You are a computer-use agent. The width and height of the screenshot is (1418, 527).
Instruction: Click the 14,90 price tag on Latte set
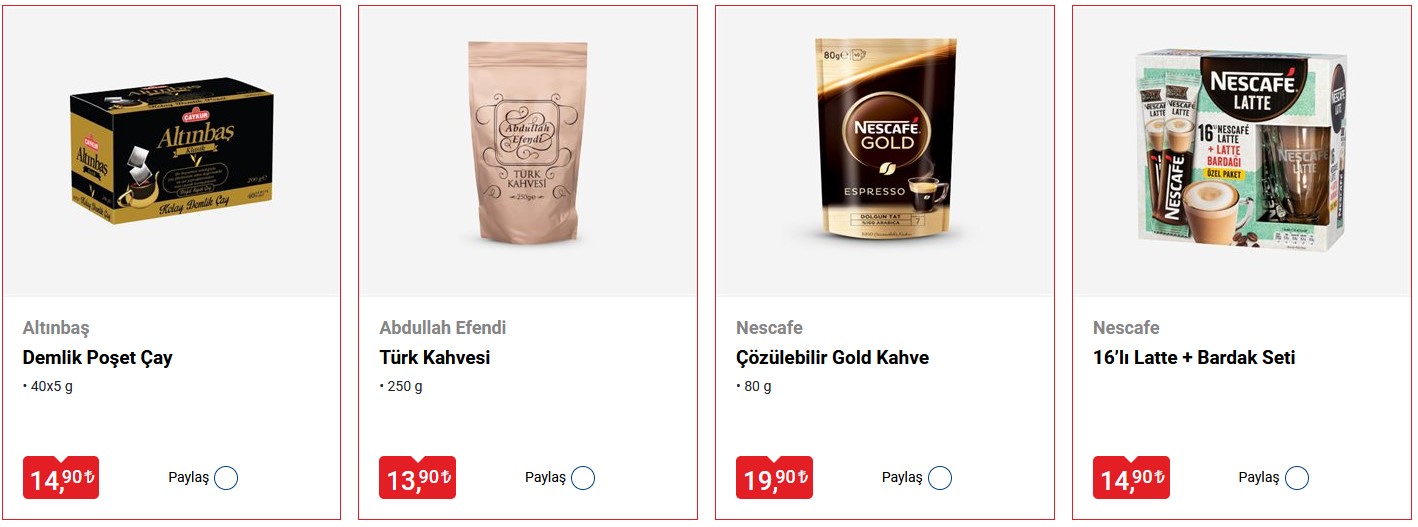pyautogui.click(x=1132, y=478)
